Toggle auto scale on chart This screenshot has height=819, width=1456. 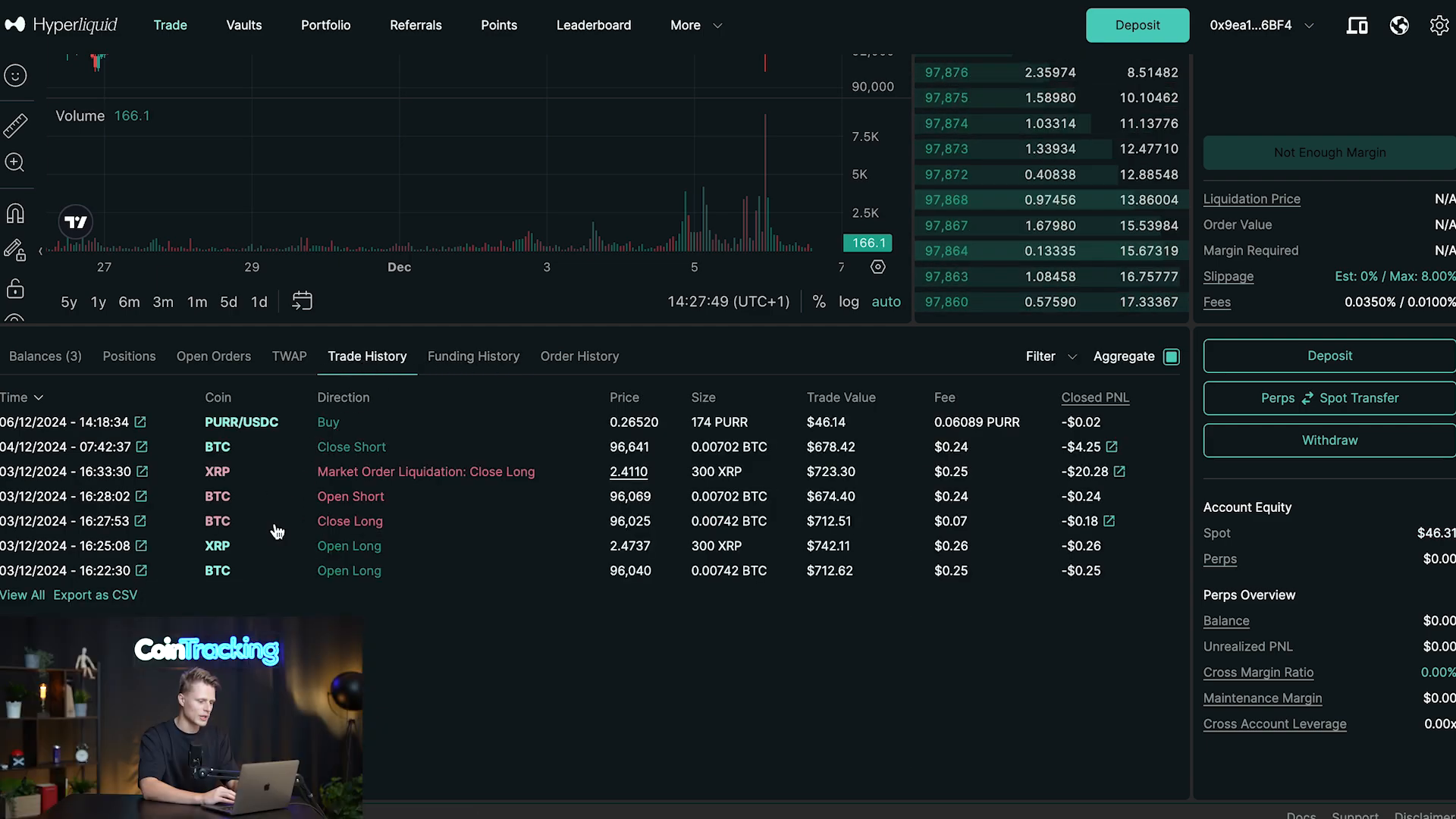coord(886,302)
